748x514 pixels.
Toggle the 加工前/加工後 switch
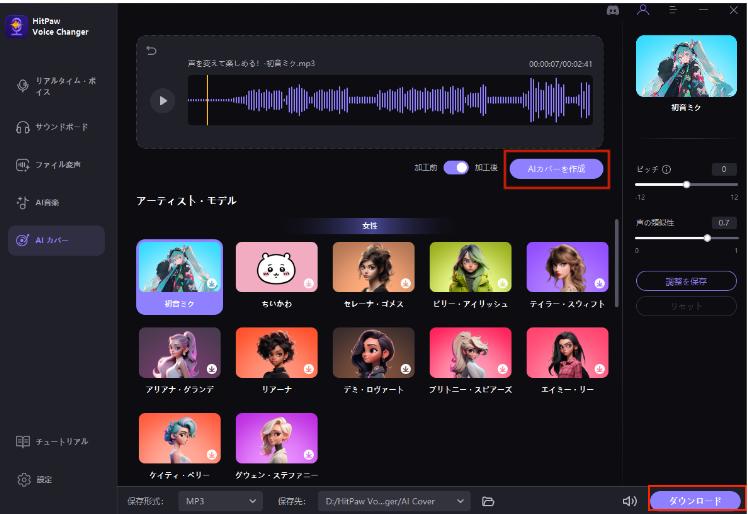(x=456, y=168)
